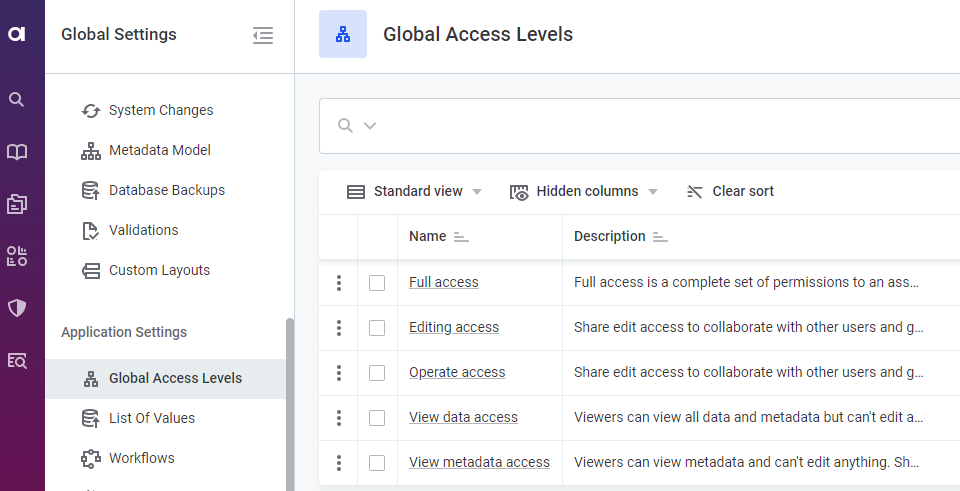Open the Hidden columns dropdown
Image resolution: width=960 pixels, height=491 pixels.
(x=584, y=192)
